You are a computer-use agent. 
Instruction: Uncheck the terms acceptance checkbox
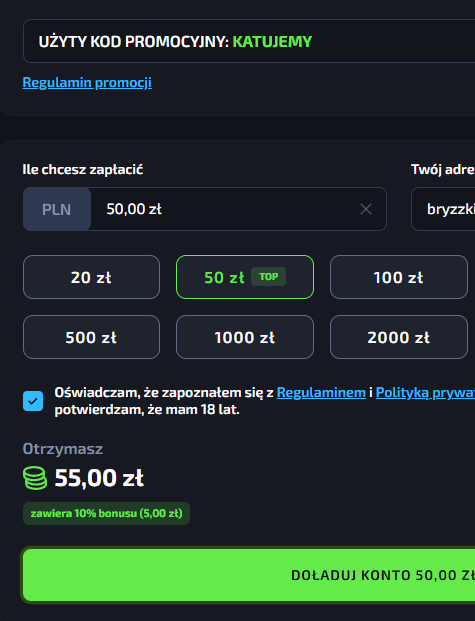click(x=33, y=401)
